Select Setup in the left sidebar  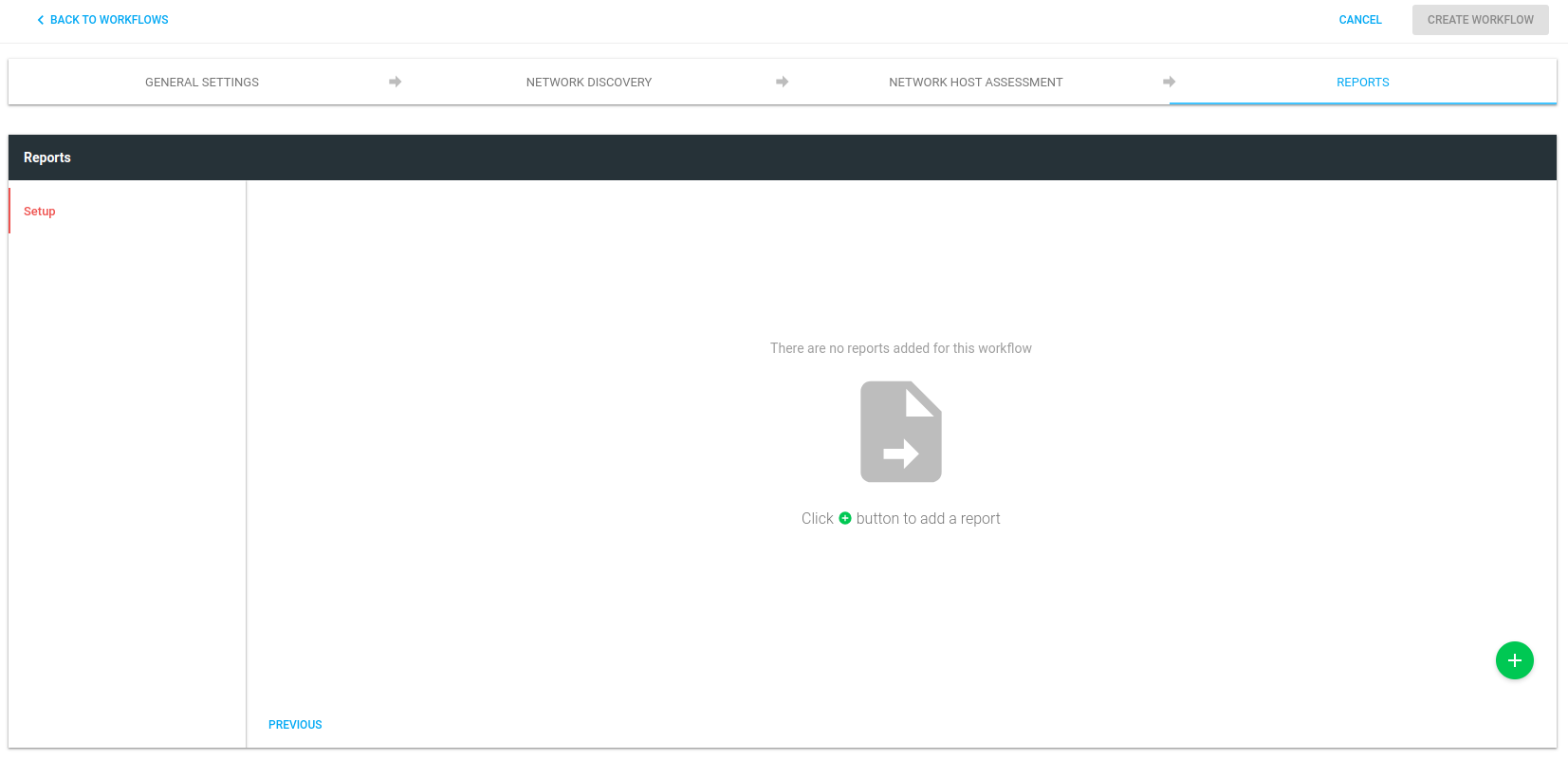click(40, 212)
